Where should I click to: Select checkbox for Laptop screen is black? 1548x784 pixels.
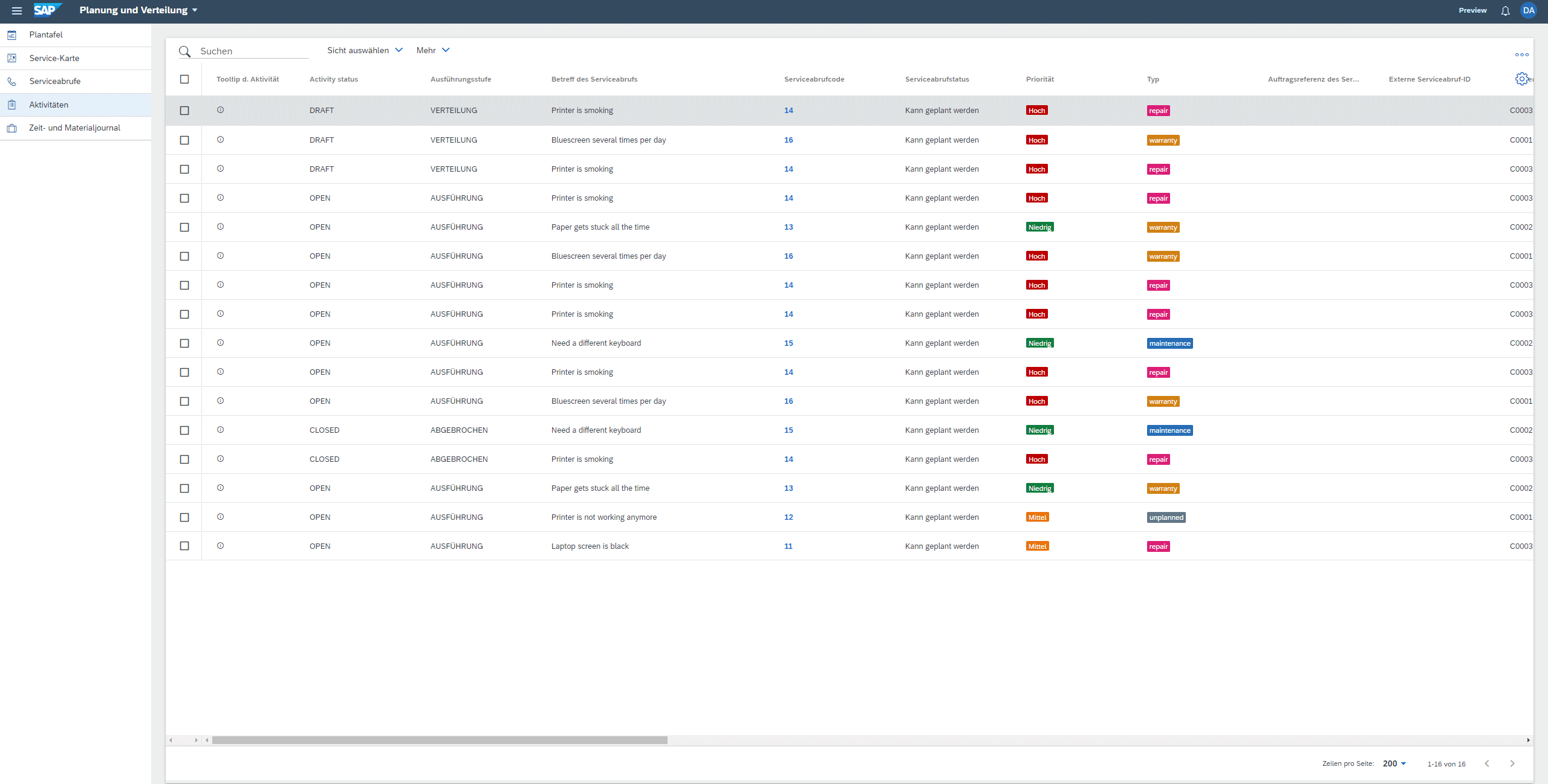tap(184, 546)
